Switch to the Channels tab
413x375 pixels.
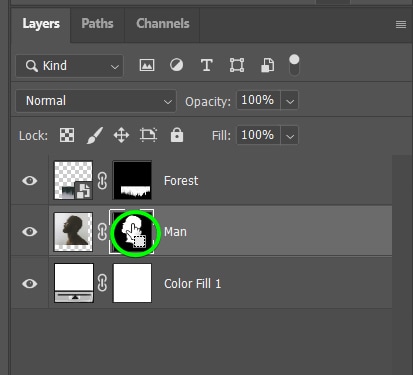[162, 24]
